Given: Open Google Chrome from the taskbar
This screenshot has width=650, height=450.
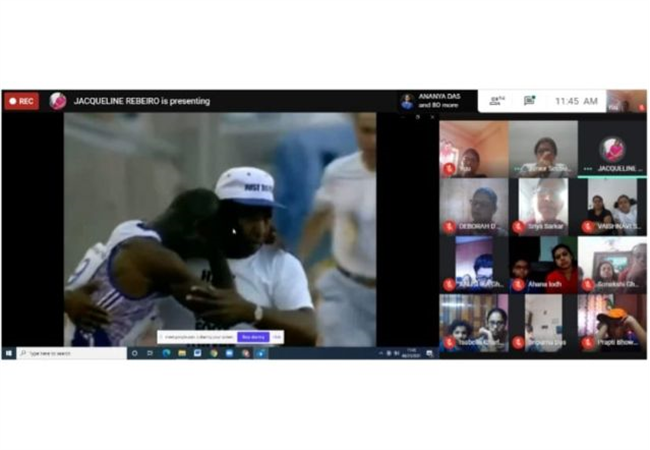Looking at the screenshot, I should click(x=214, y=353).
